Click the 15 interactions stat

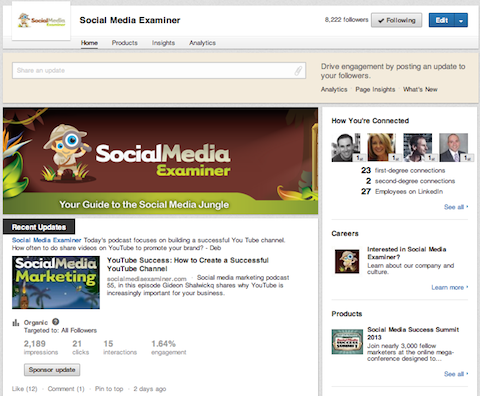[120, 347]
